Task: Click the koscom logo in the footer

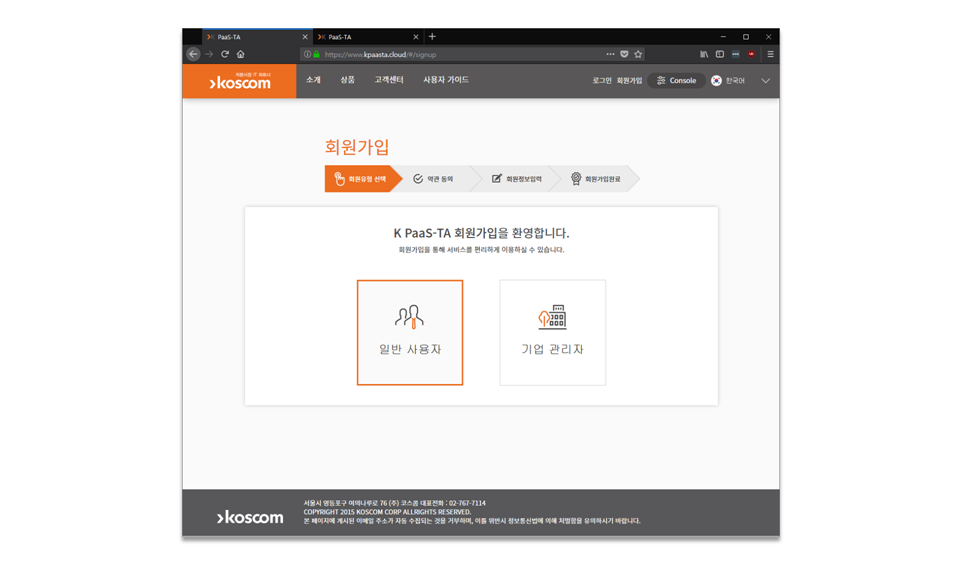Action: pyautogui.click(x=250, y=517)
